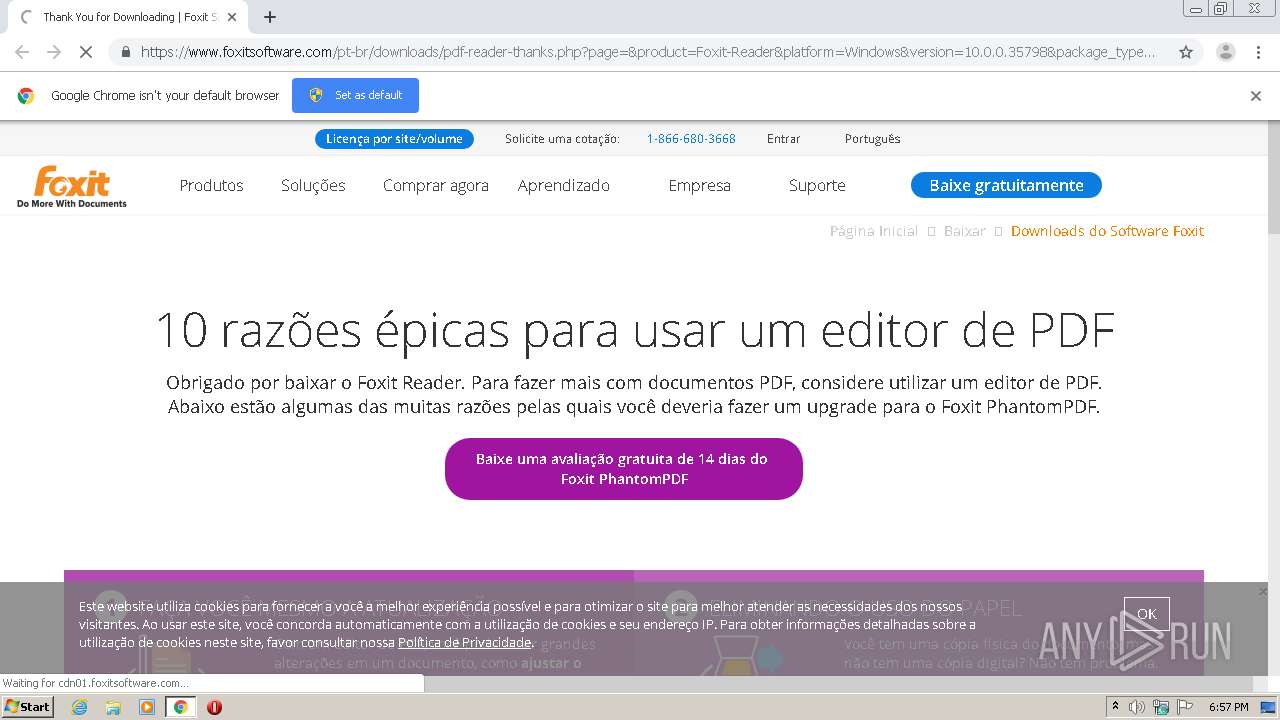This screenshot has height=720, width=1280.
Task: Click the Foxit logo
Action: 72,186
